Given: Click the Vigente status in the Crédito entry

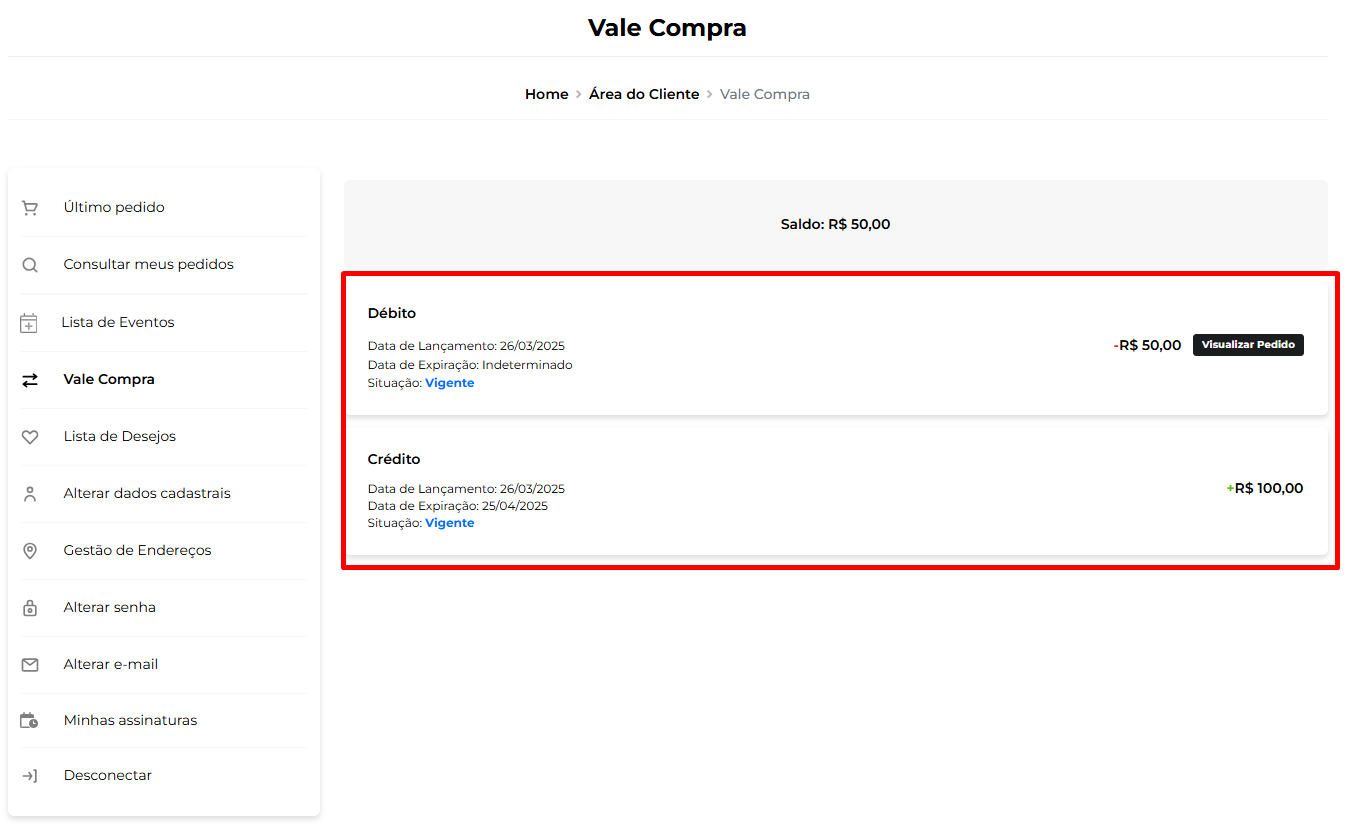Looking at the screenshot, I should pyautogui.click(x=450, y=523).
